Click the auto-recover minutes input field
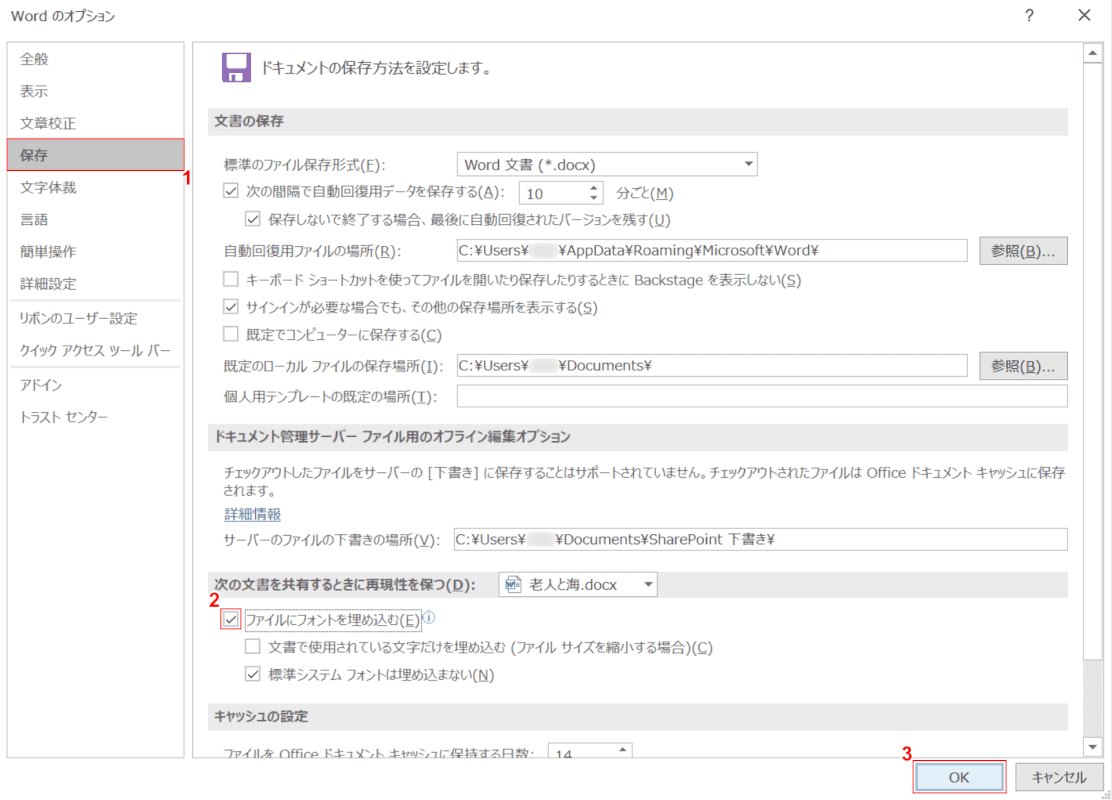This screenshot has width=1112, height=800. pyautogui.click(x=553, y=193)
